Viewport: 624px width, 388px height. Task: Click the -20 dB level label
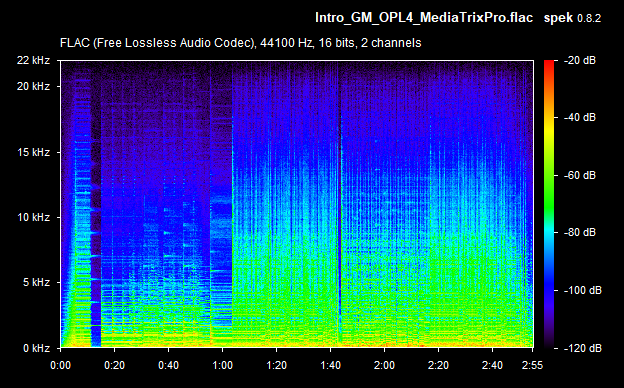579,60
